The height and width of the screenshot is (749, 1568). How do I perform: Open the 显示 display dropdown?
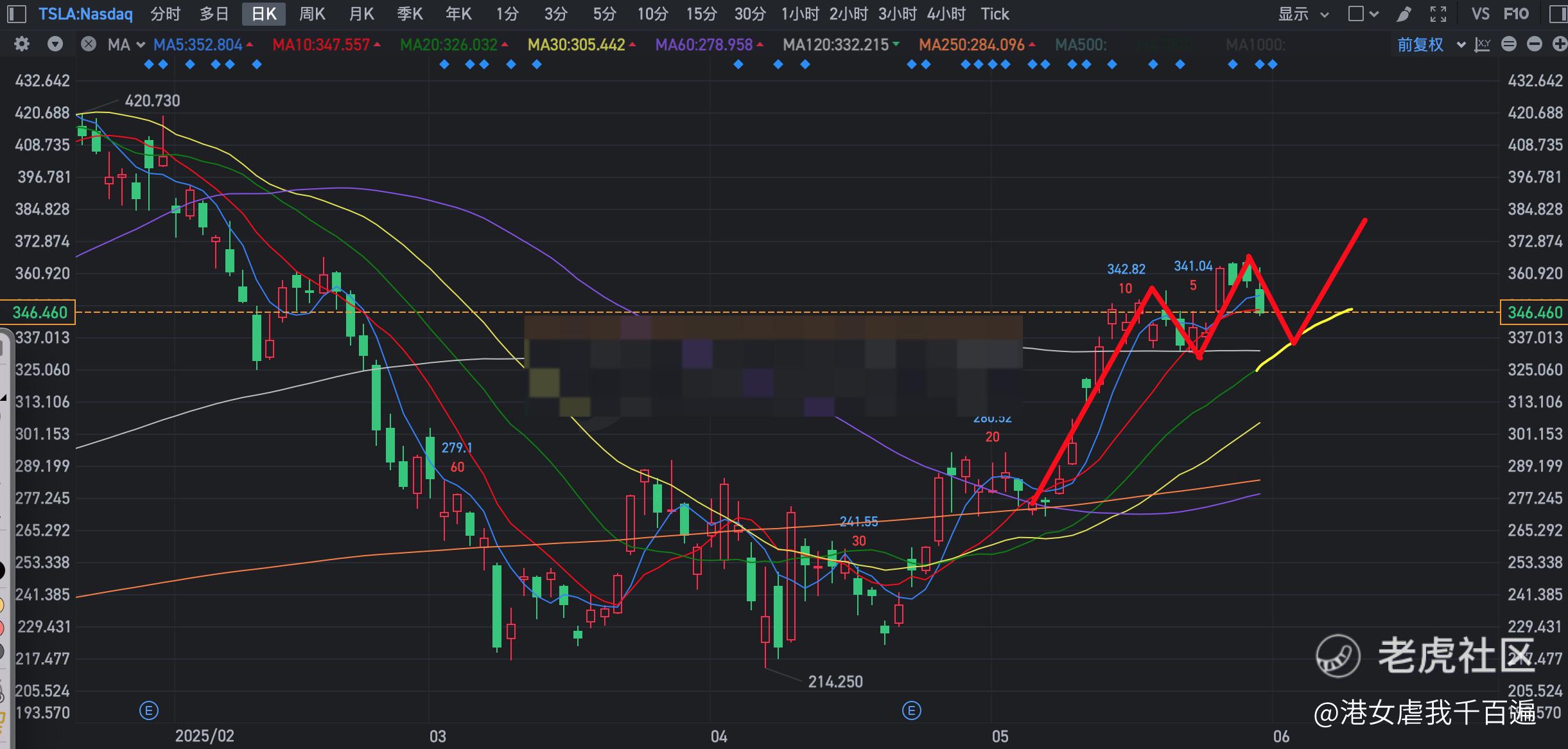[1303, 13]
